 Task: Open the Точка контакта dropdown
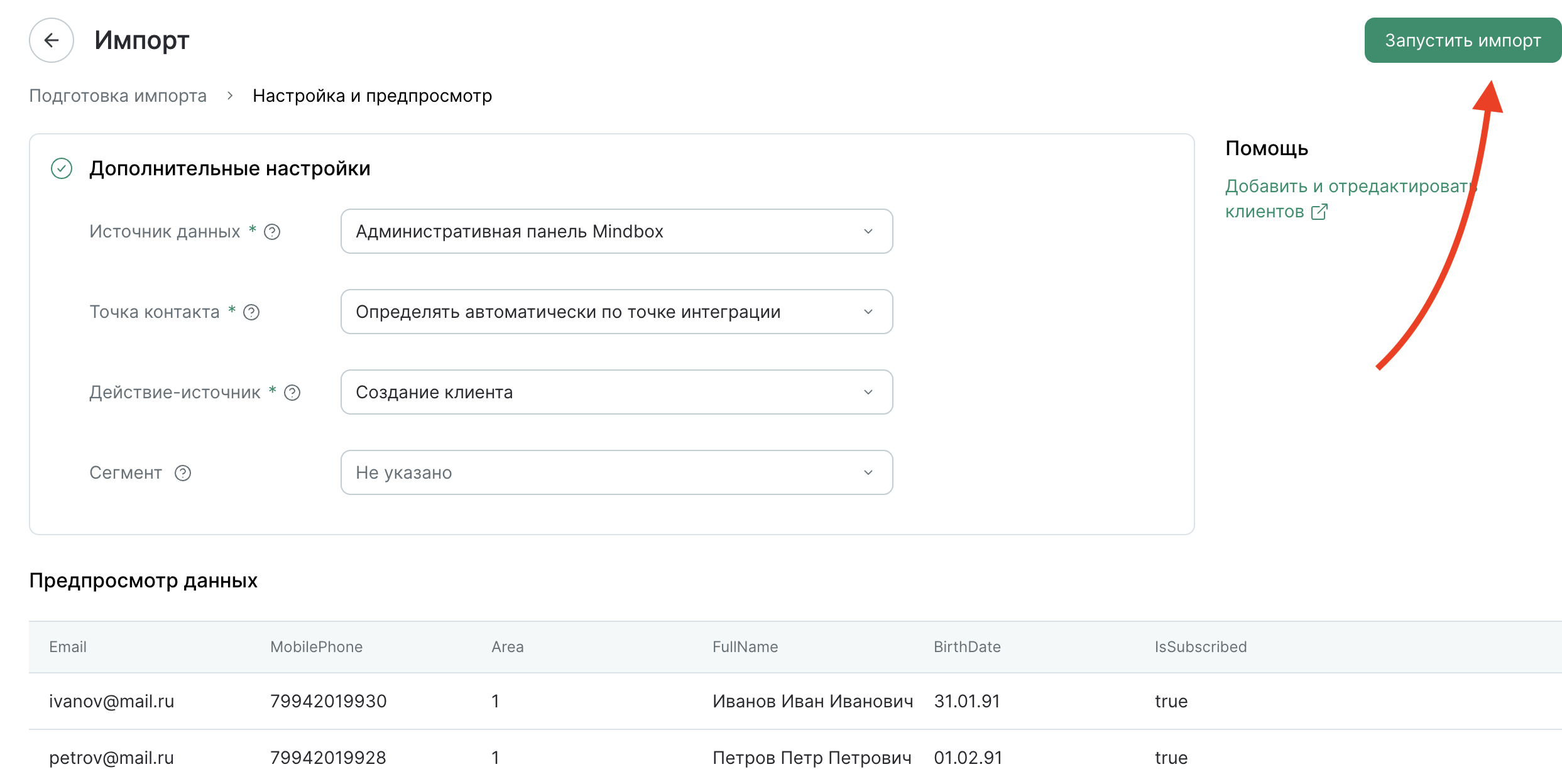(x=616, y=312)
